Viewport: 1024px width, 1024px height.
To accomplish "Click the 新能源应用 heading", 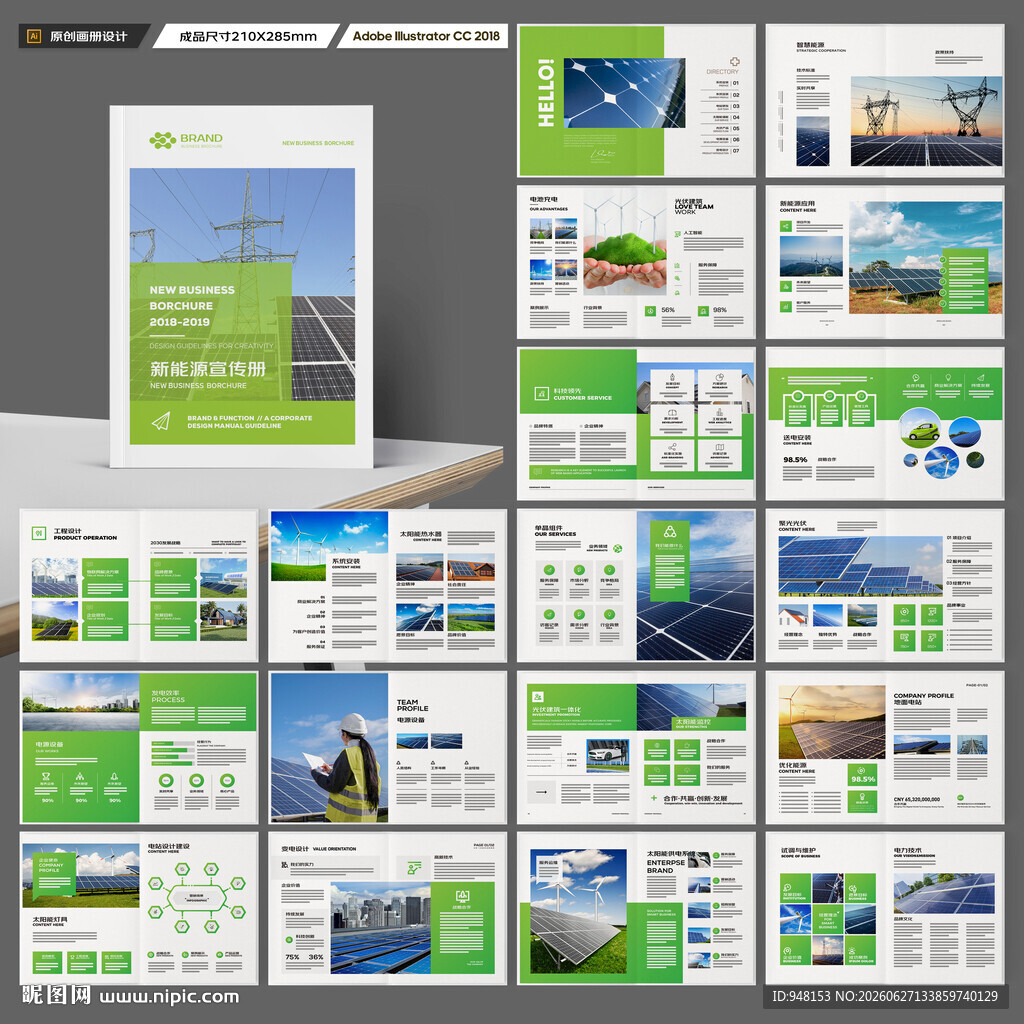I will pos(797,203).
